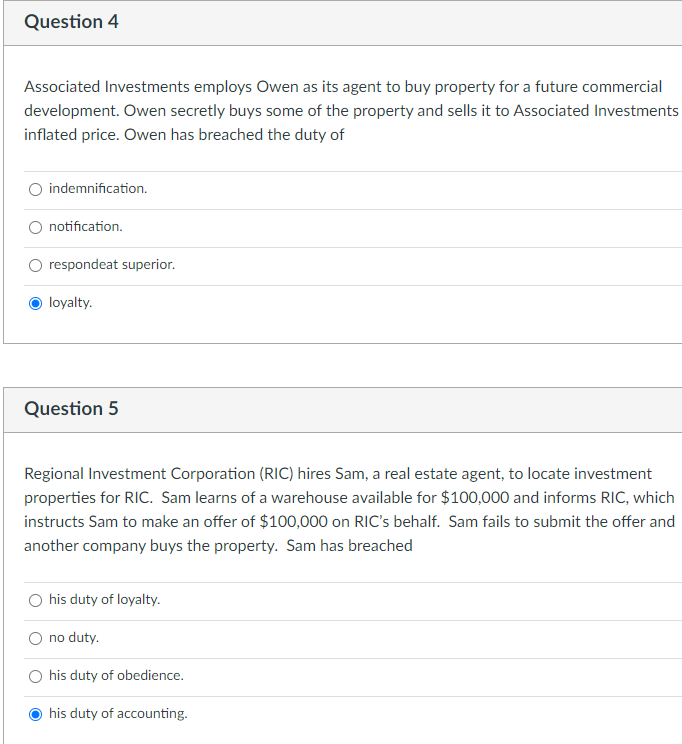Screen dimensions: 682x744
Task: Click the 'respondeat superior.' answer label text
Action: tap(112, 265)
